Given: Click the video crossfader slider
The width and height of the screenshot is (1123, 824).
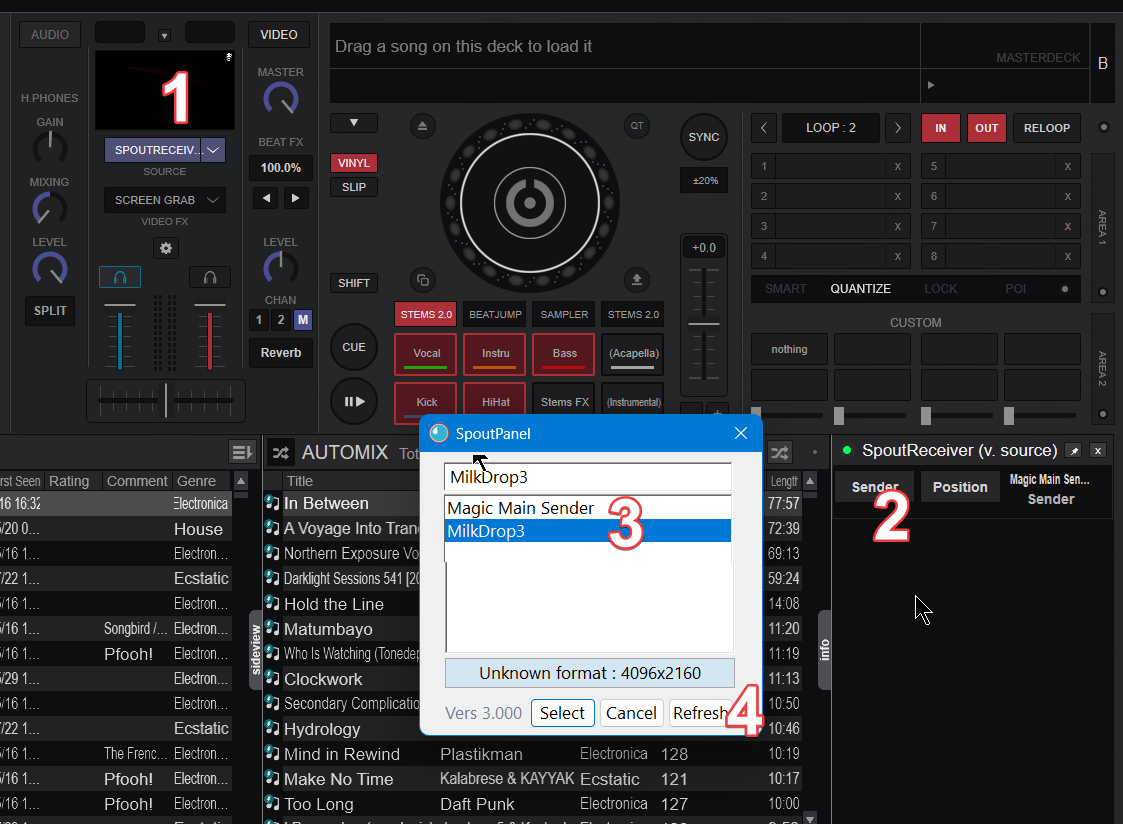Looking at the screenshot, I should (166, 400).
